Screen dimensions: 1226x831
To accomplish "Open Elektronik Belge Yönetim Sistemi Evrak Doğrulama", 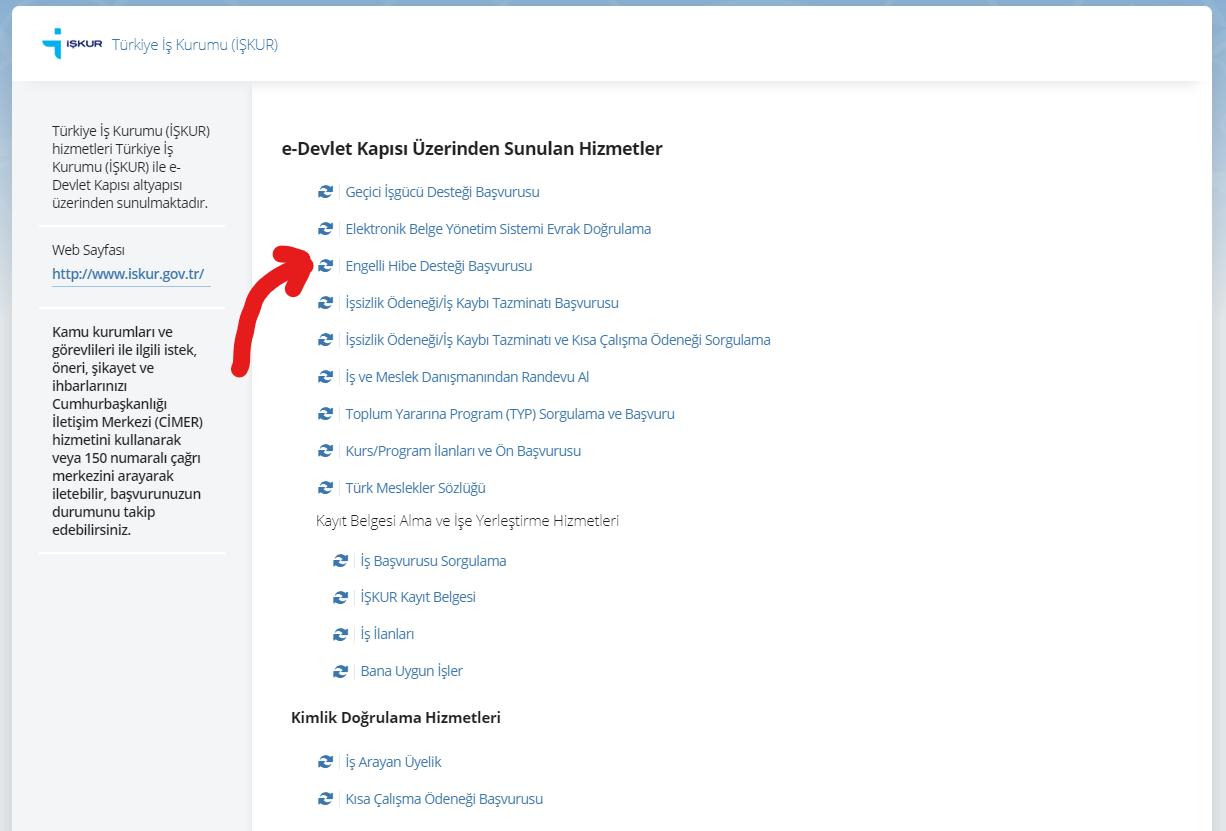I will (498, 229).
